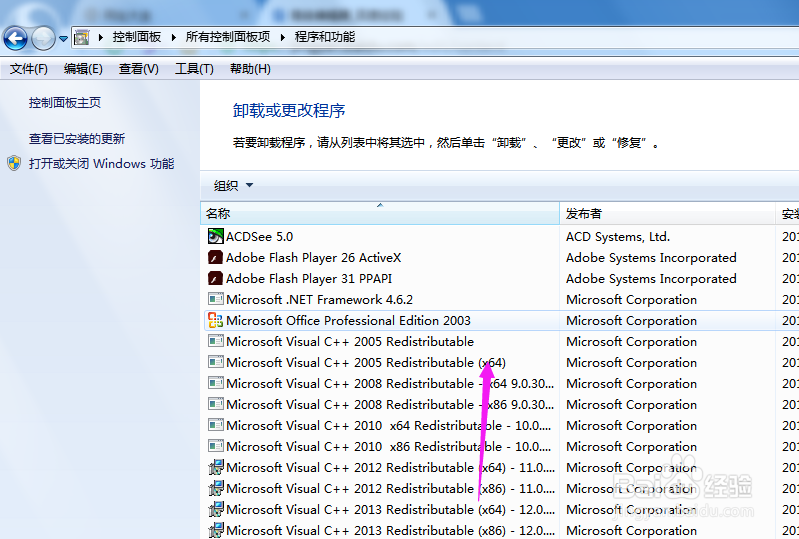Open the 文件(F) menu
This screenshot has height=539, width=799.
(29, 69)
